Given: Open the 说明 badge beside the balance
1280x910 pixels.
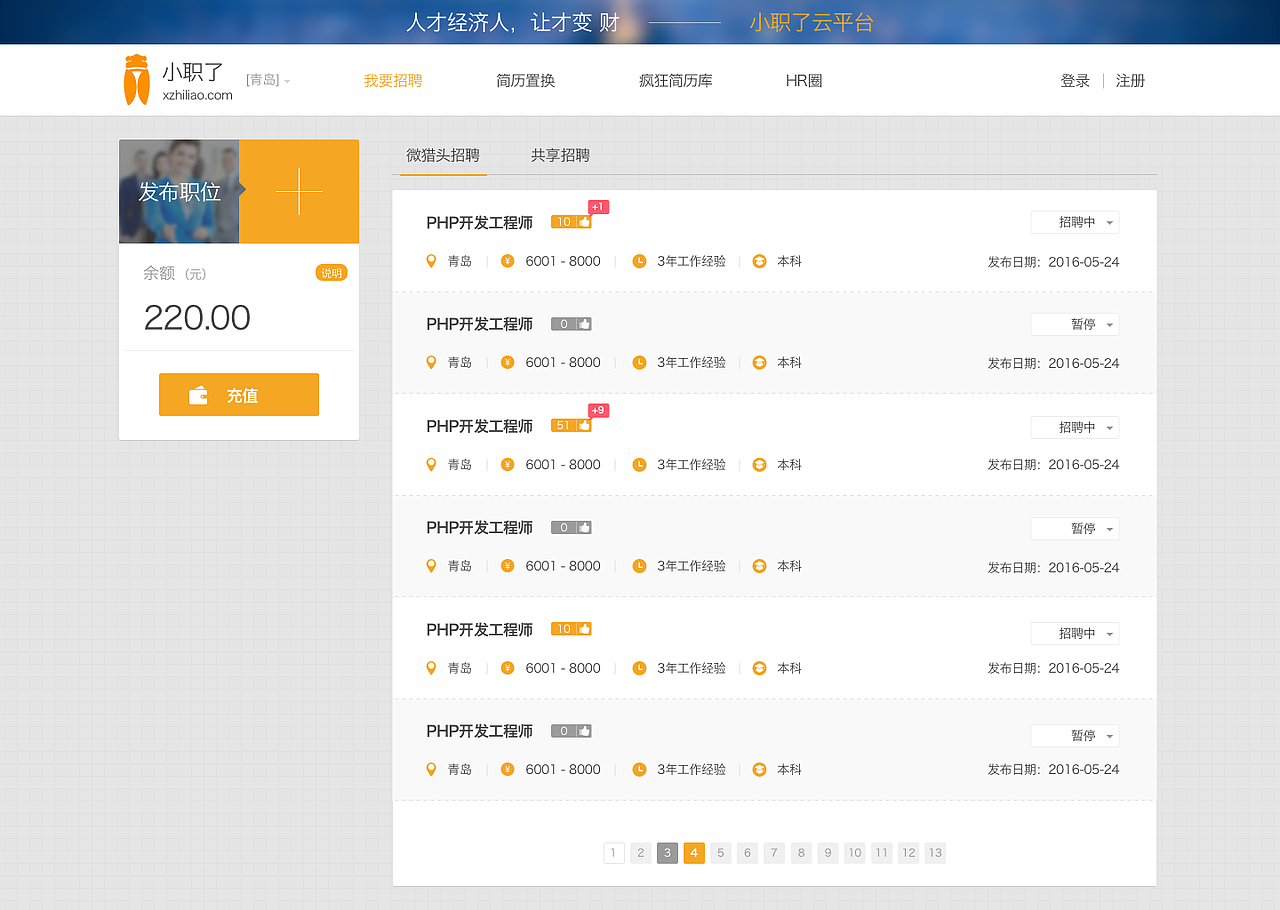Looking at the screenshot, I should point(331,273).
